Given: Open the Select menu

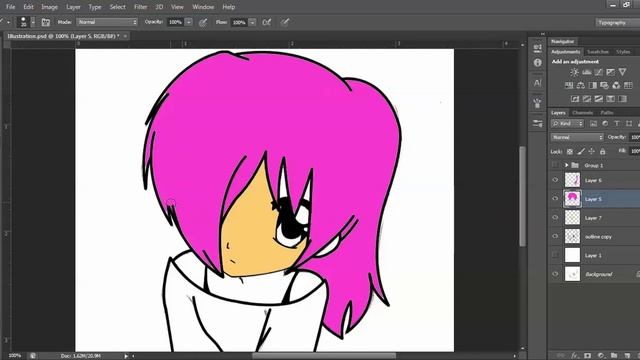Looking at the screenshot, I should 118,7.
